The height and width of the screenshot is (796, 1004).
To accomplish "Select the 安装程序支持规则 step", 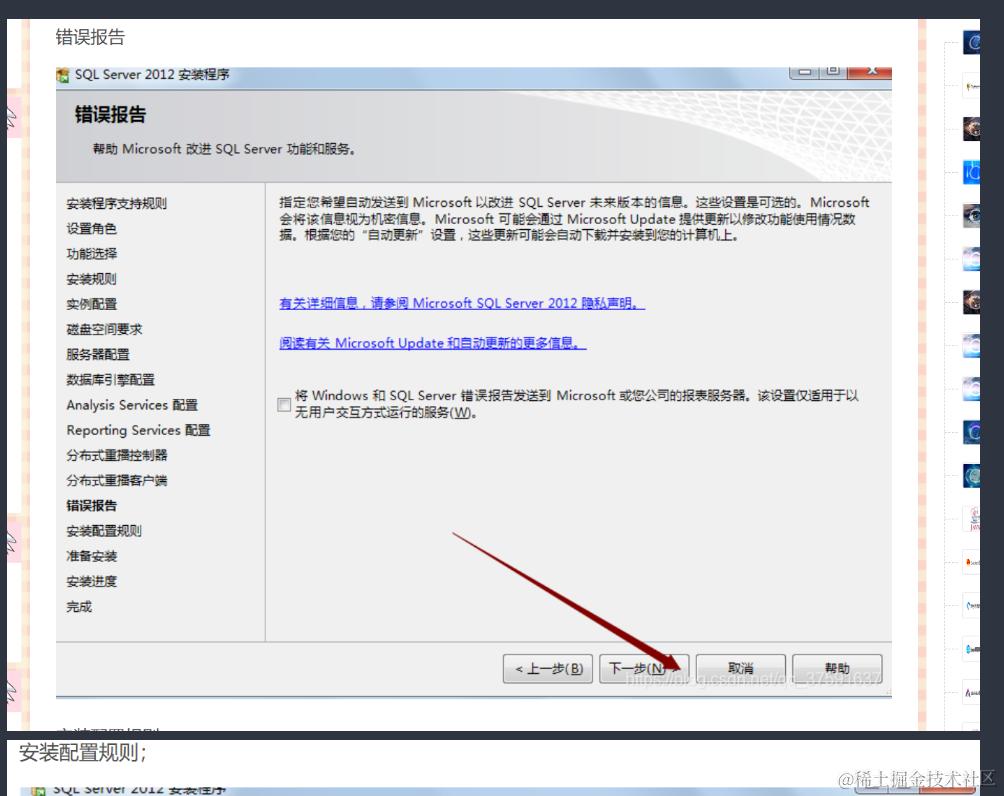I will coord(117,203).
